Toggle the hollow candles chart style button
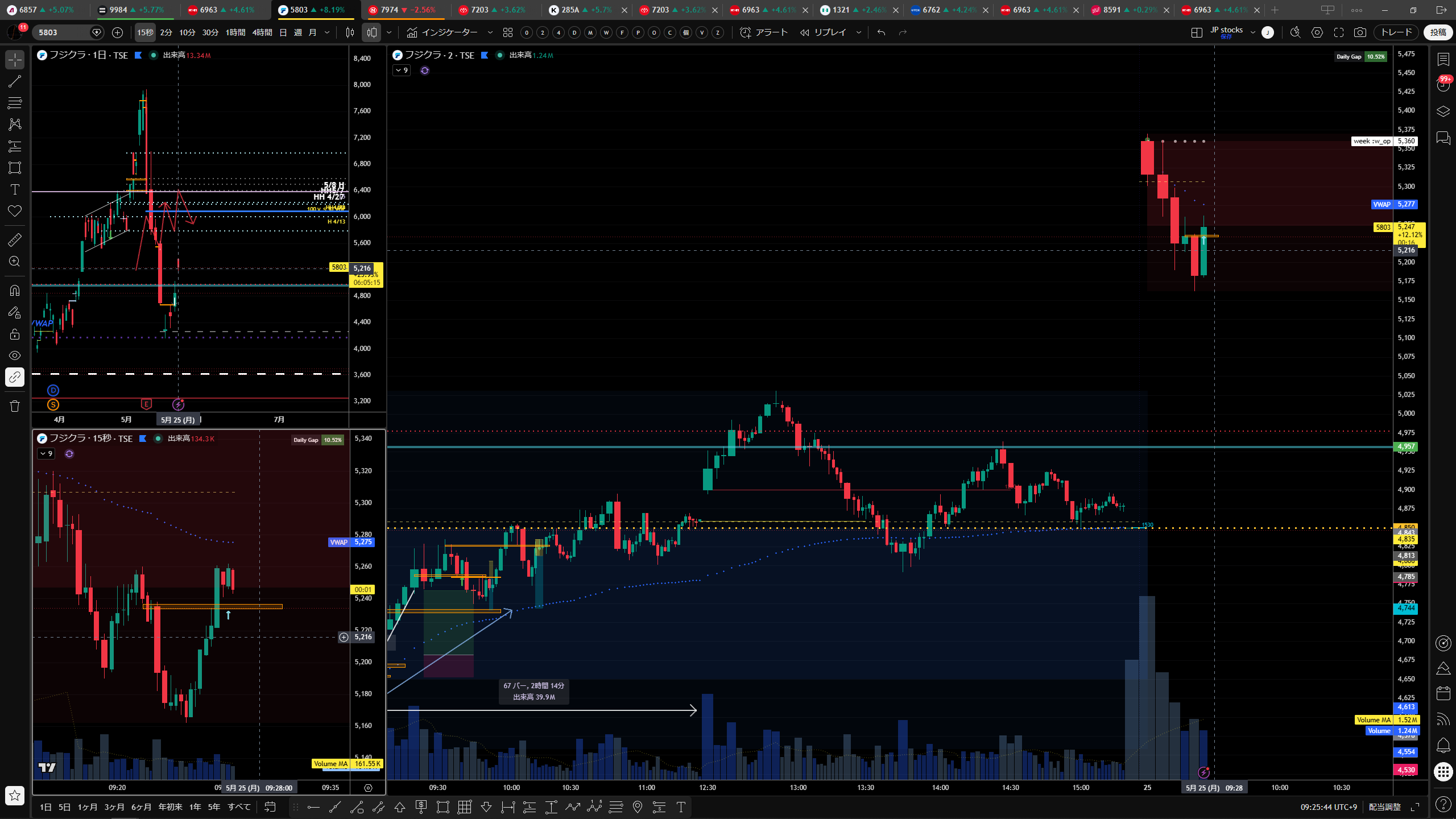This screenshot has height=819, width=1456. click(x=372, y=32)
